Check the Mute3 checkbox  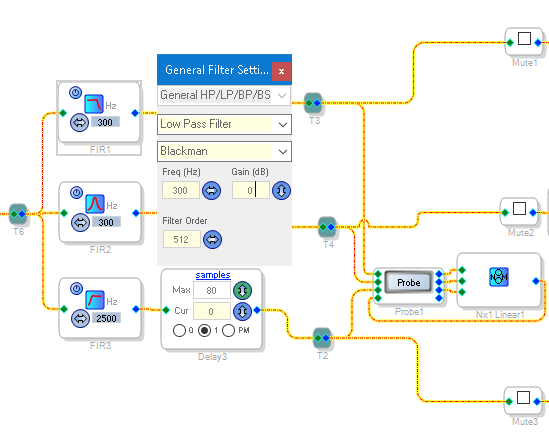[x=523, y=397]
